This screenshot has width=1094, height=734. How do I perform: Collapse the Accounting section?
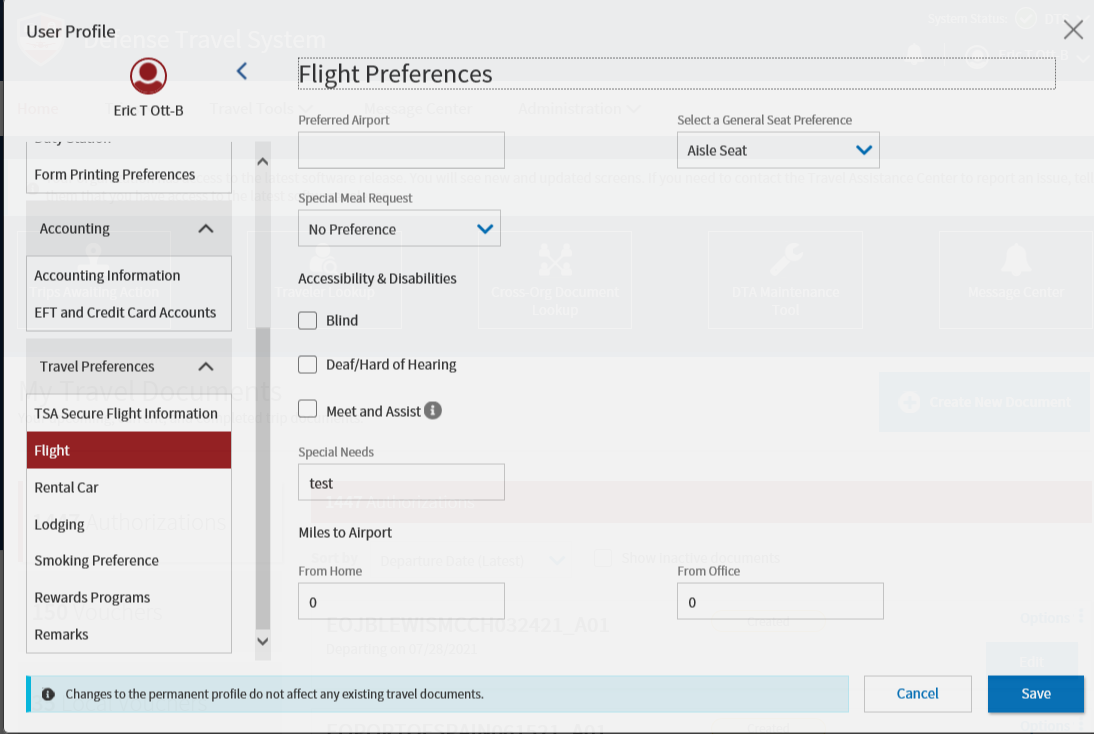click(206, 229)
